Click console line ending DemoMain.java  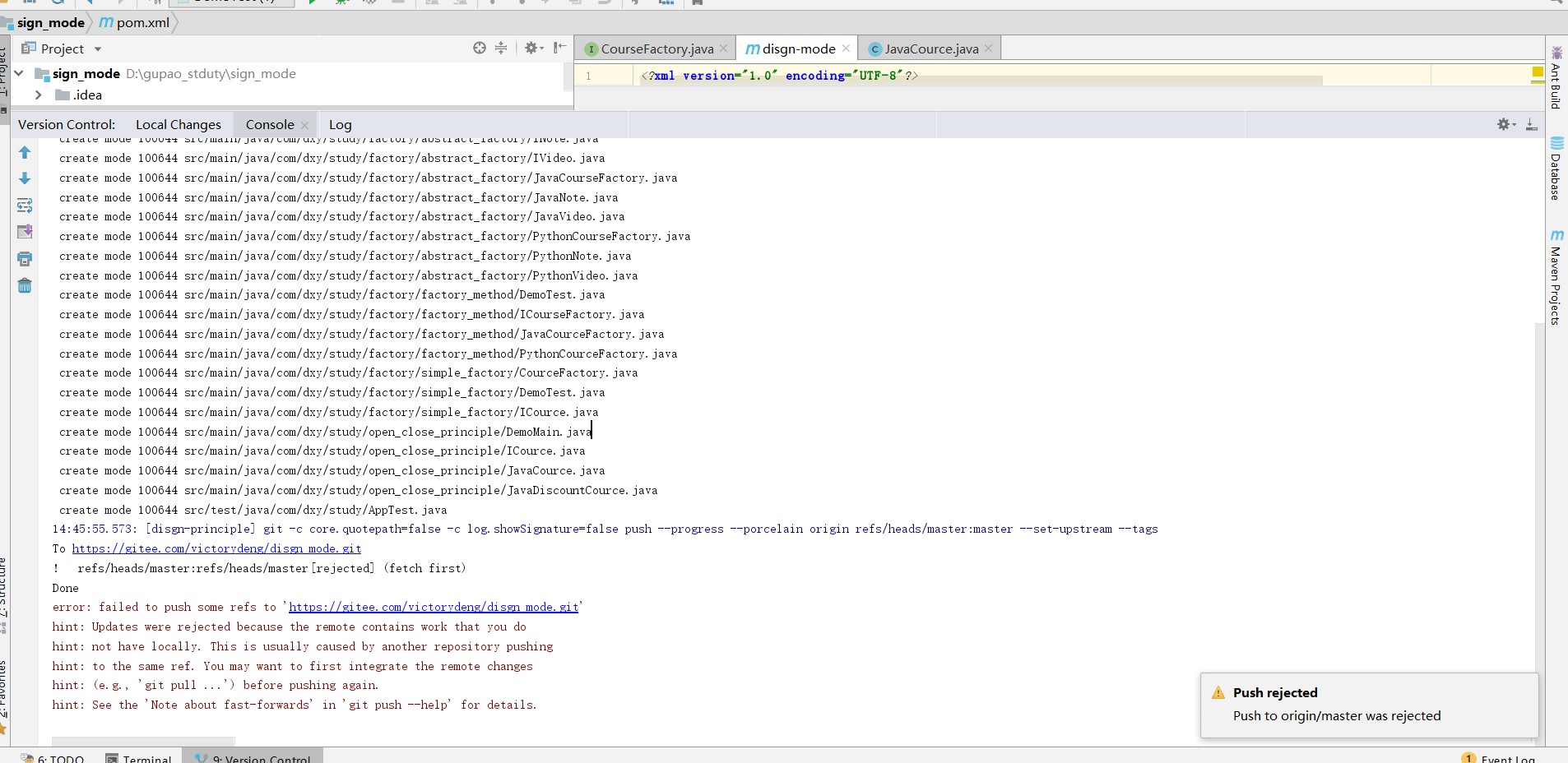(x=325, y=432)
